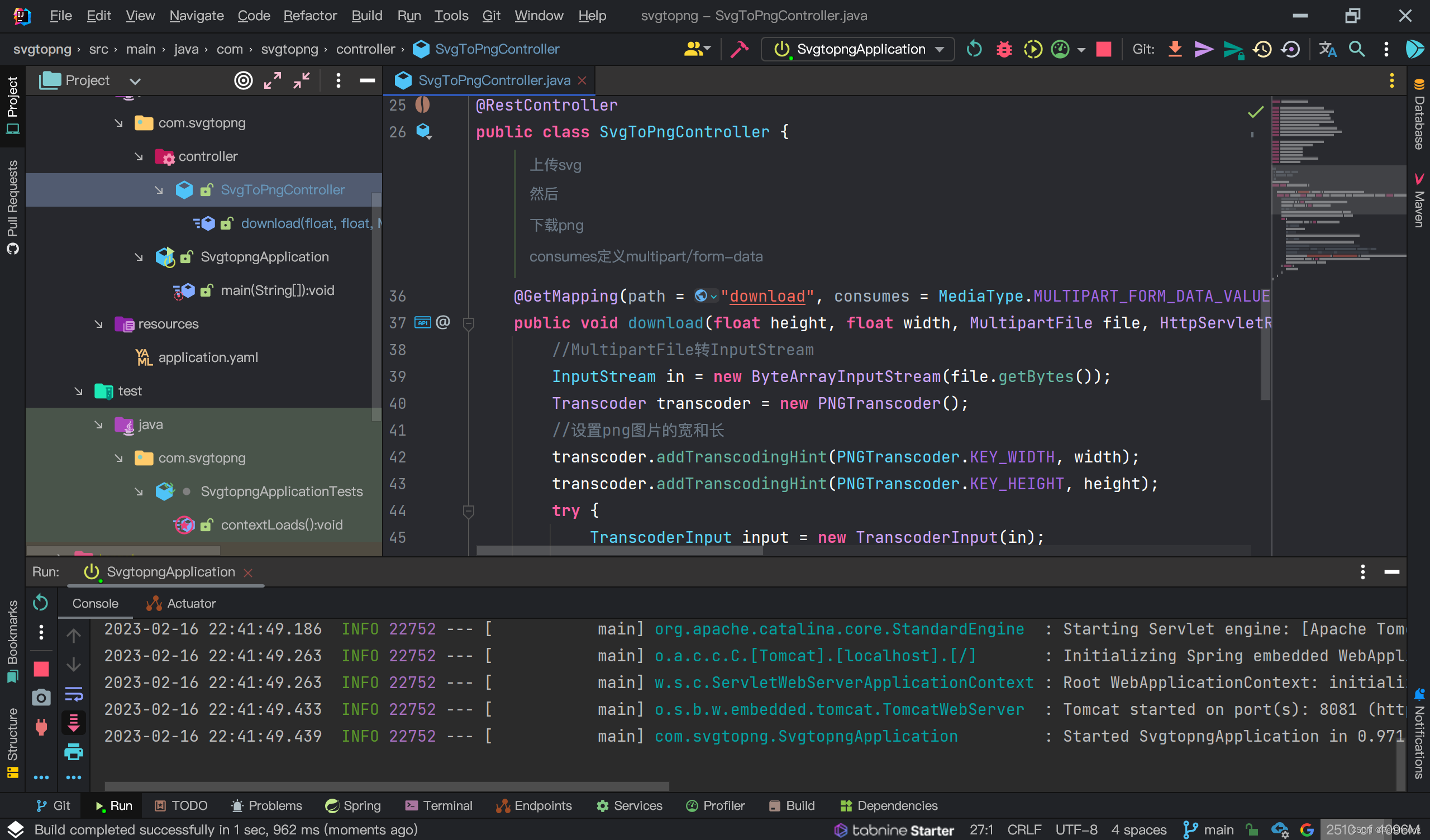This screenshot has height=840, width=1430.
Task: Toggle the Structure side panel
Action: coord(12,742)
